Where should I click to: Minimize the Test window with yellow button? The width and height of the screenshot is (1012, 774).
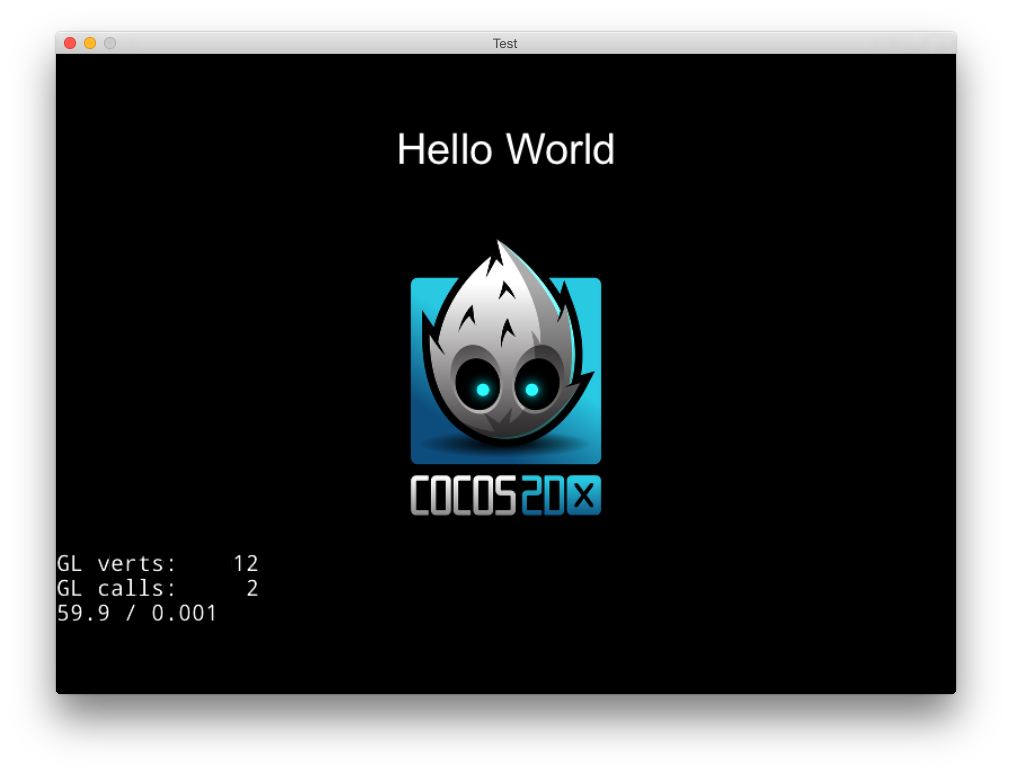[90, 43]
